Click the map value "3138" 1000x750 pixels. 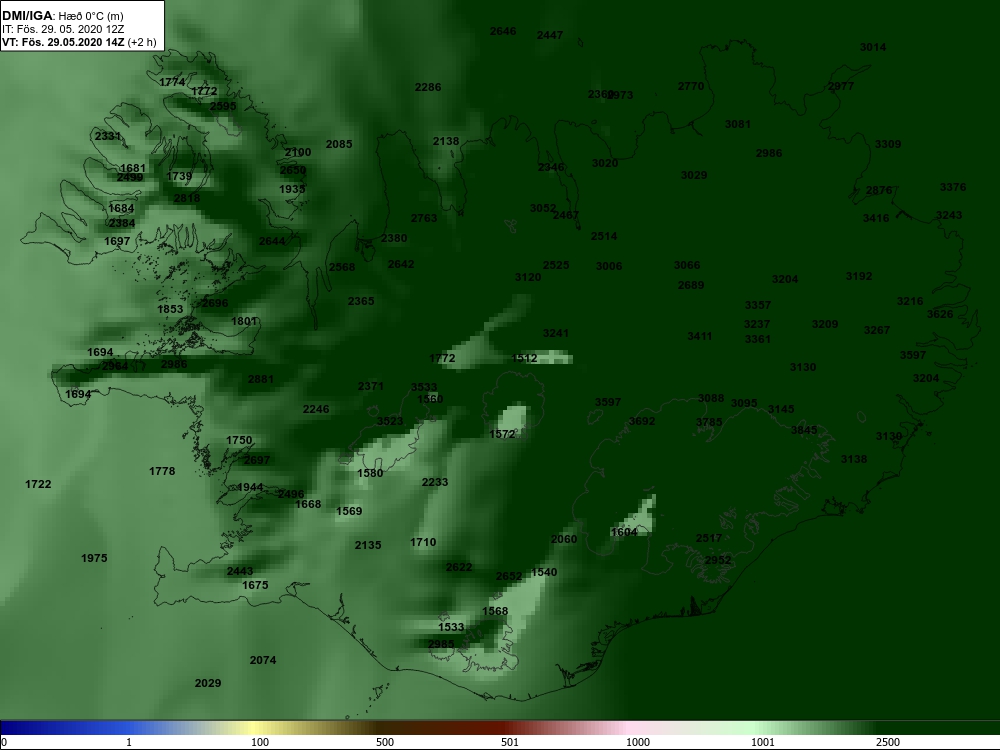(854, 459)
